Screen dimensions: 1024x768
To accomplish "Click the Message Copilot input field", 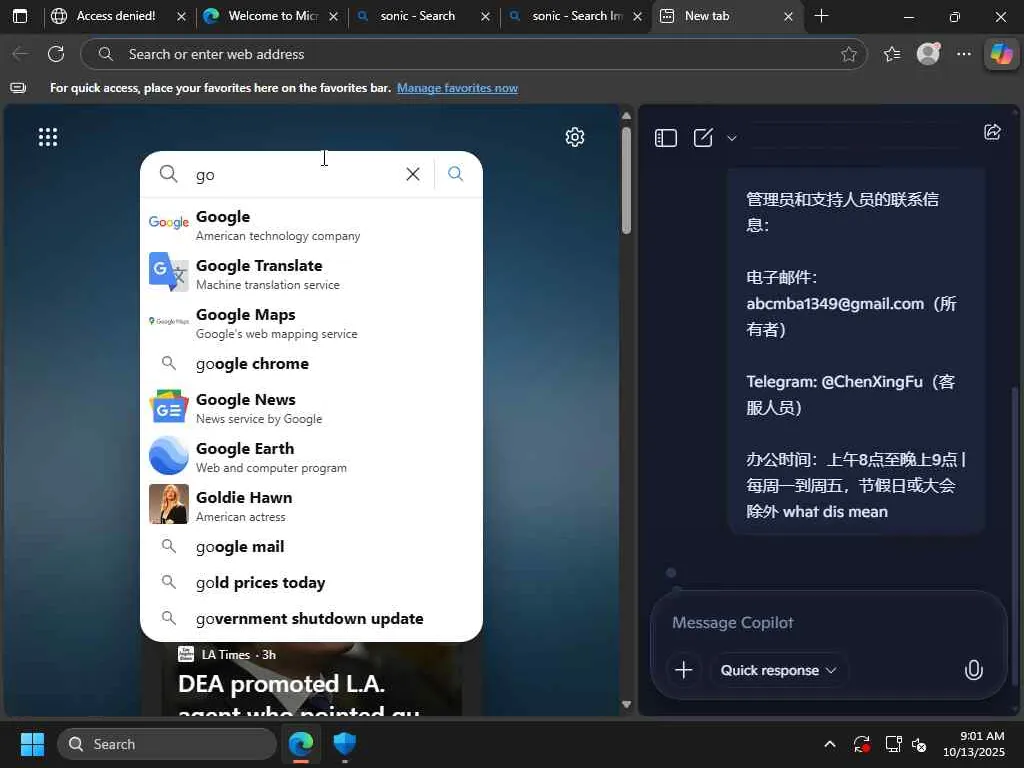I will click(x=828, y=622).
